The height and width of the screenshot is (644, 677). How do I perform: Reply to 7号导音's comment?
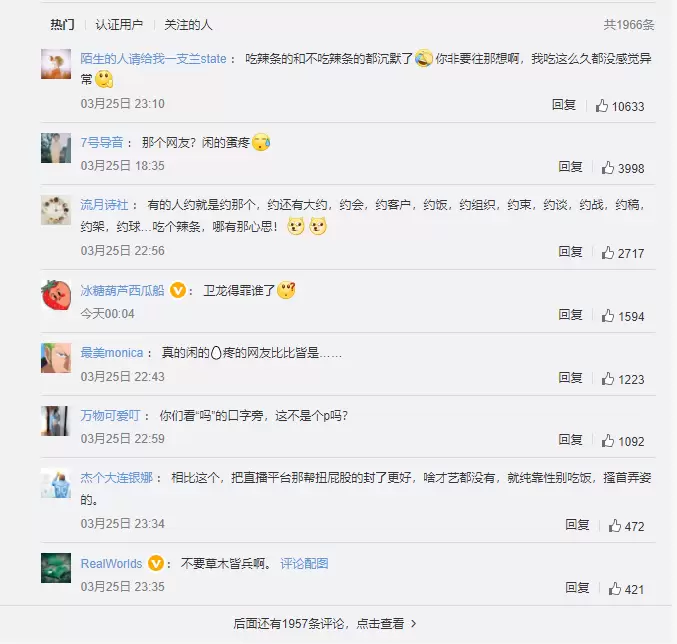(570, 167)
